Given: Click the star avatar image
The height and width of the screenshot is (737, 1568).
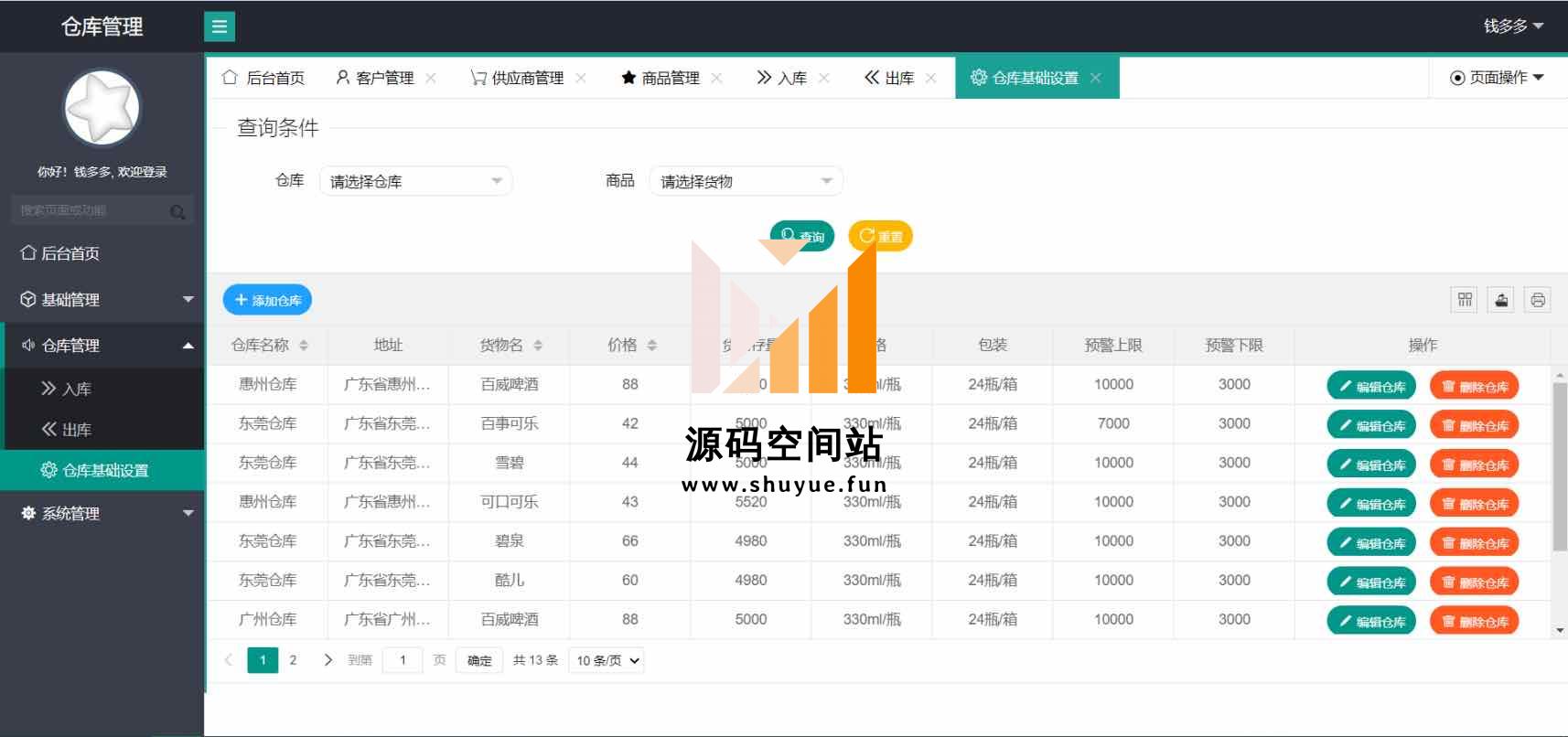Looking at the screenshot, I should pyautogui.click(x=102, y=108).
